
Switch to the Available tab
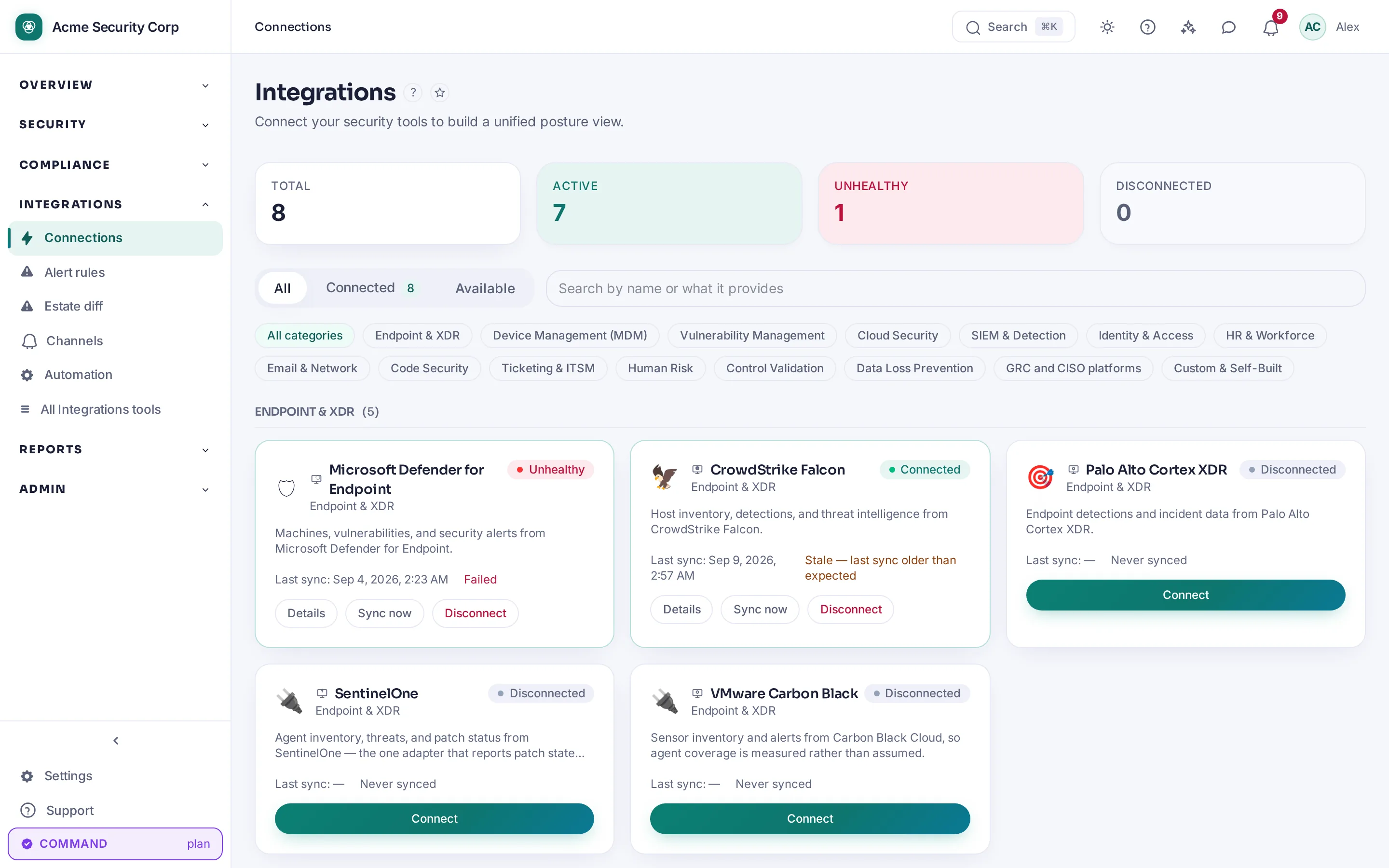(485, 288)
